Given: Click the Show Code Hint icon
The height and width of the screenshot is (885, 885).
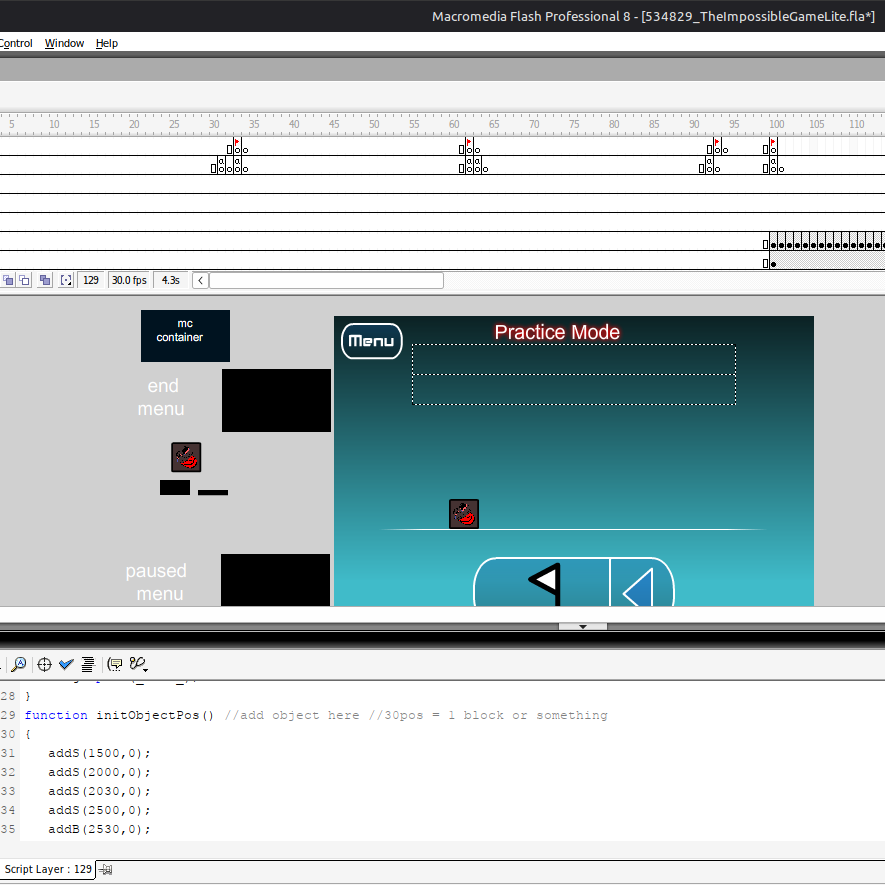Looking at the screenshot, I should click(115, 664).
